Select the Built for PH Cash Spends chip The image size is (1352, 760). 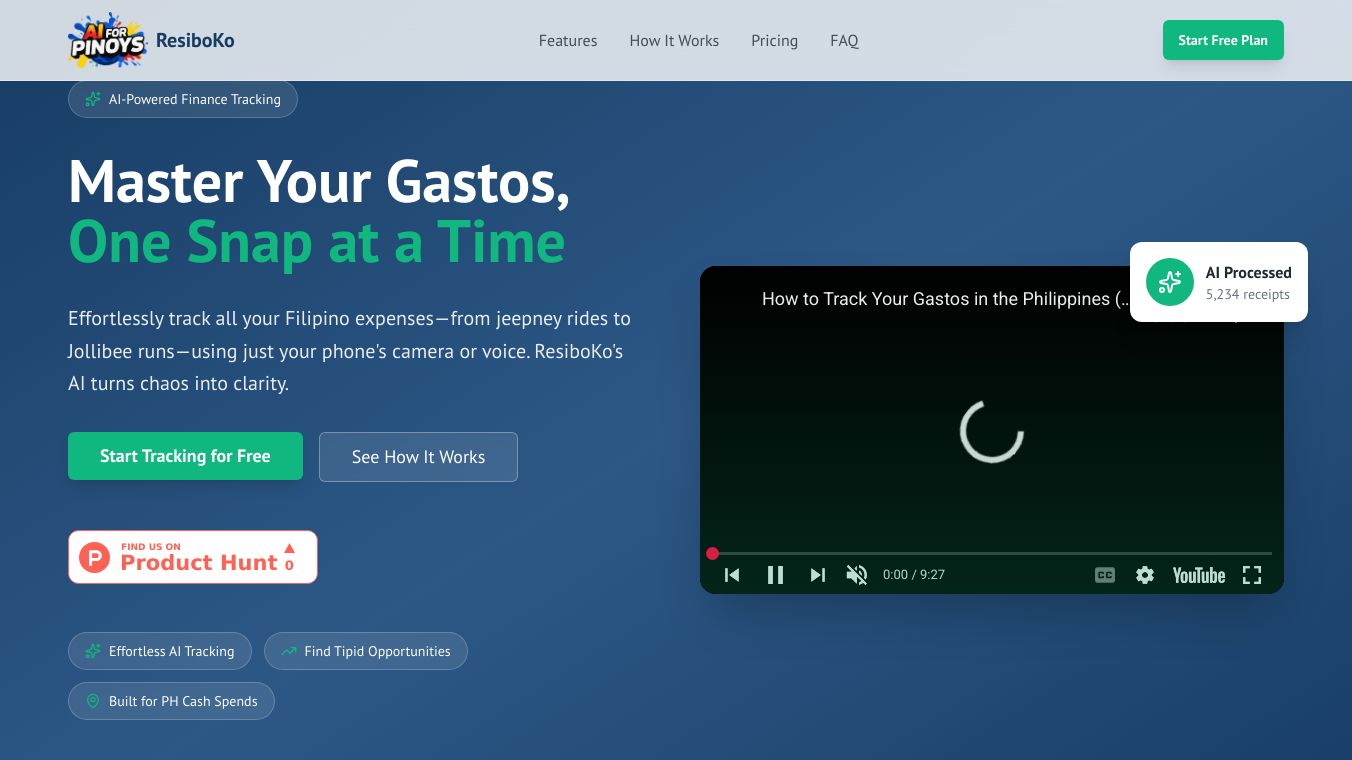(171, 701)
